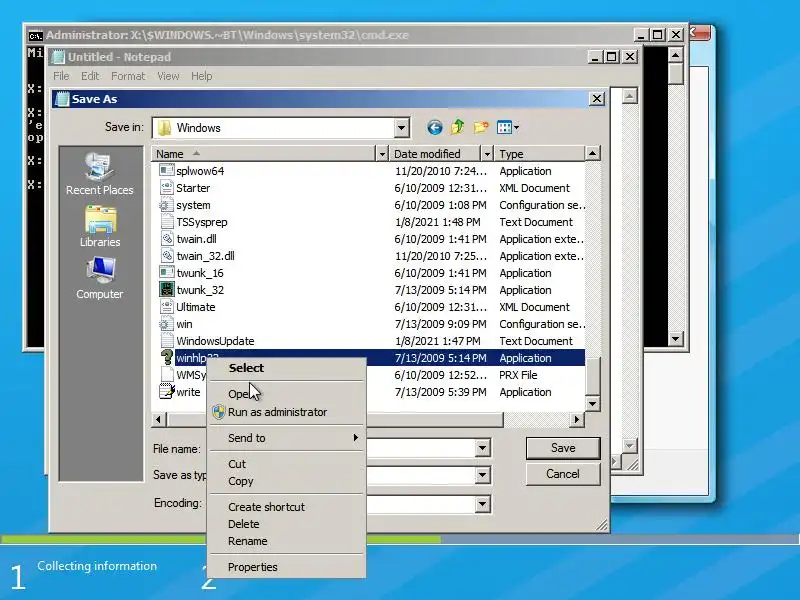Open Notepad's Format menu
Screen dimensions: 800x600
128,76
